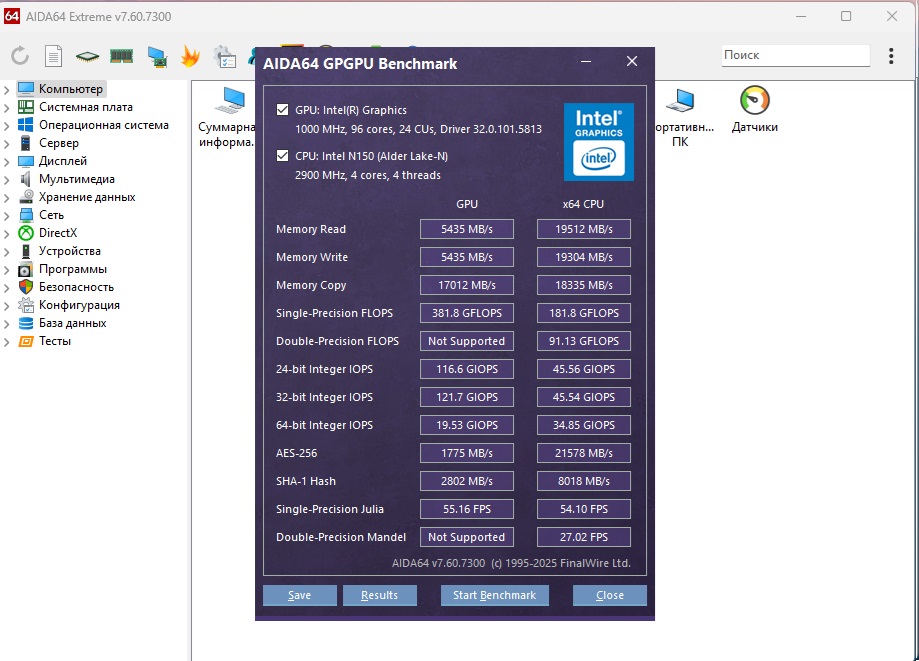This screenshot has height=661, width=919.
Task: Click GPU Memory Copy value 17012 MB/s
Action: click(467, 285)
